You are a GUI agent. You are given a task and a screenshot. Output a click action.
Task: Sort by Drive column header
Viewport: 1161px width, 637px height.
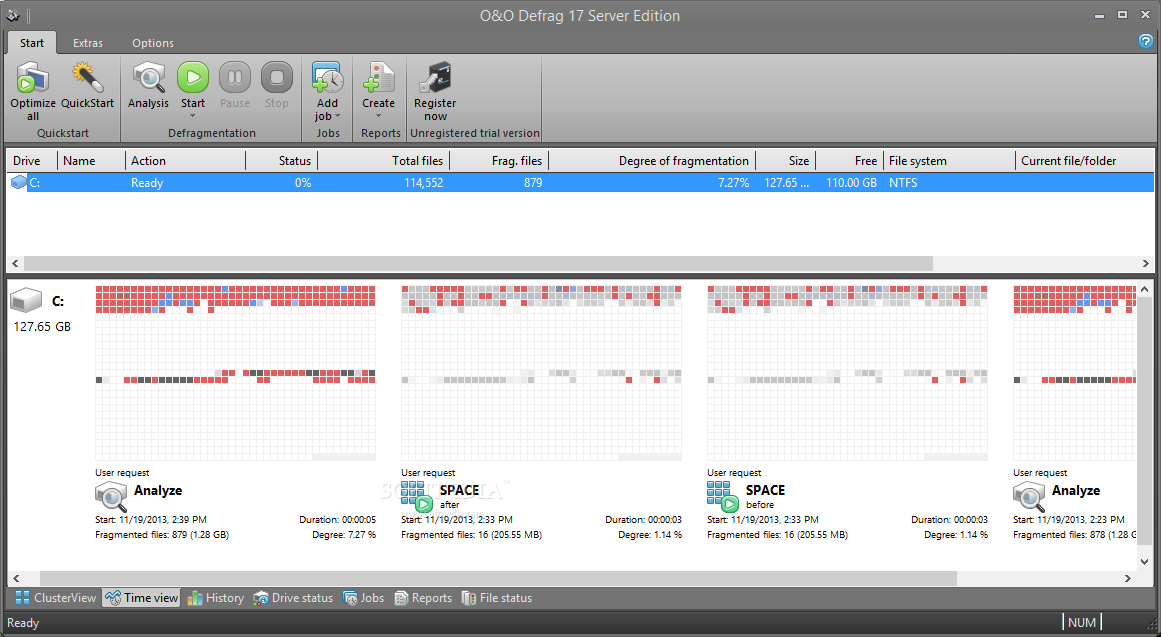pos(32,161)
